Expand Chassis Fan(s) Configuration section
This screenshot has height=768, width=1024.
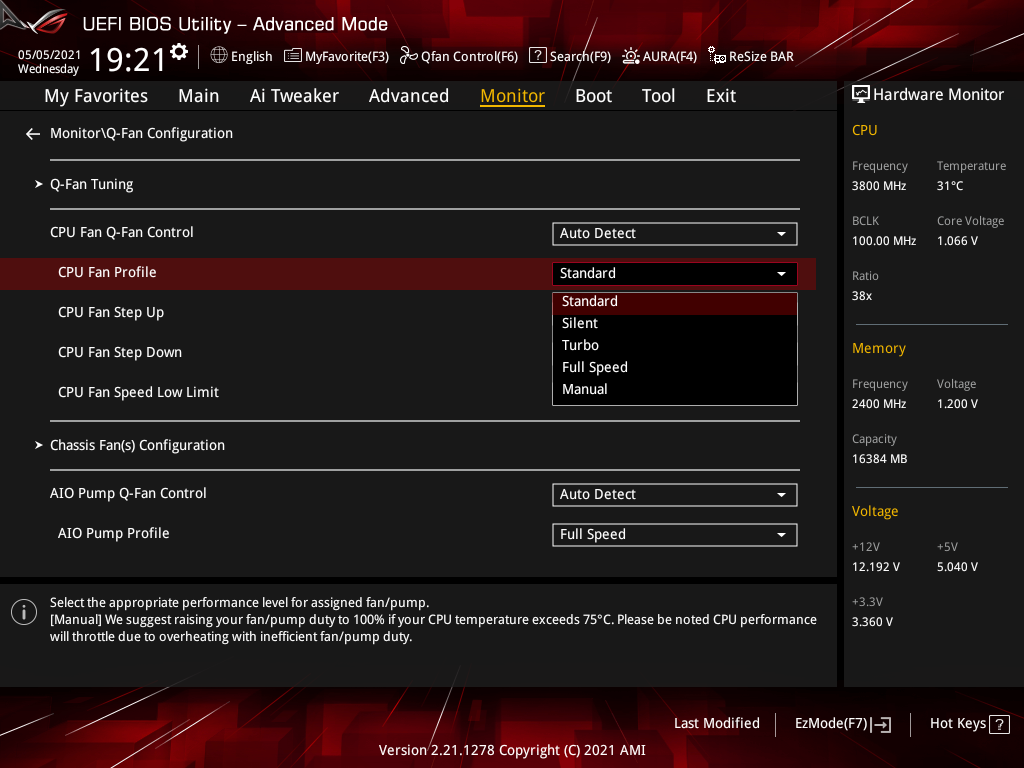pos(137,445)
